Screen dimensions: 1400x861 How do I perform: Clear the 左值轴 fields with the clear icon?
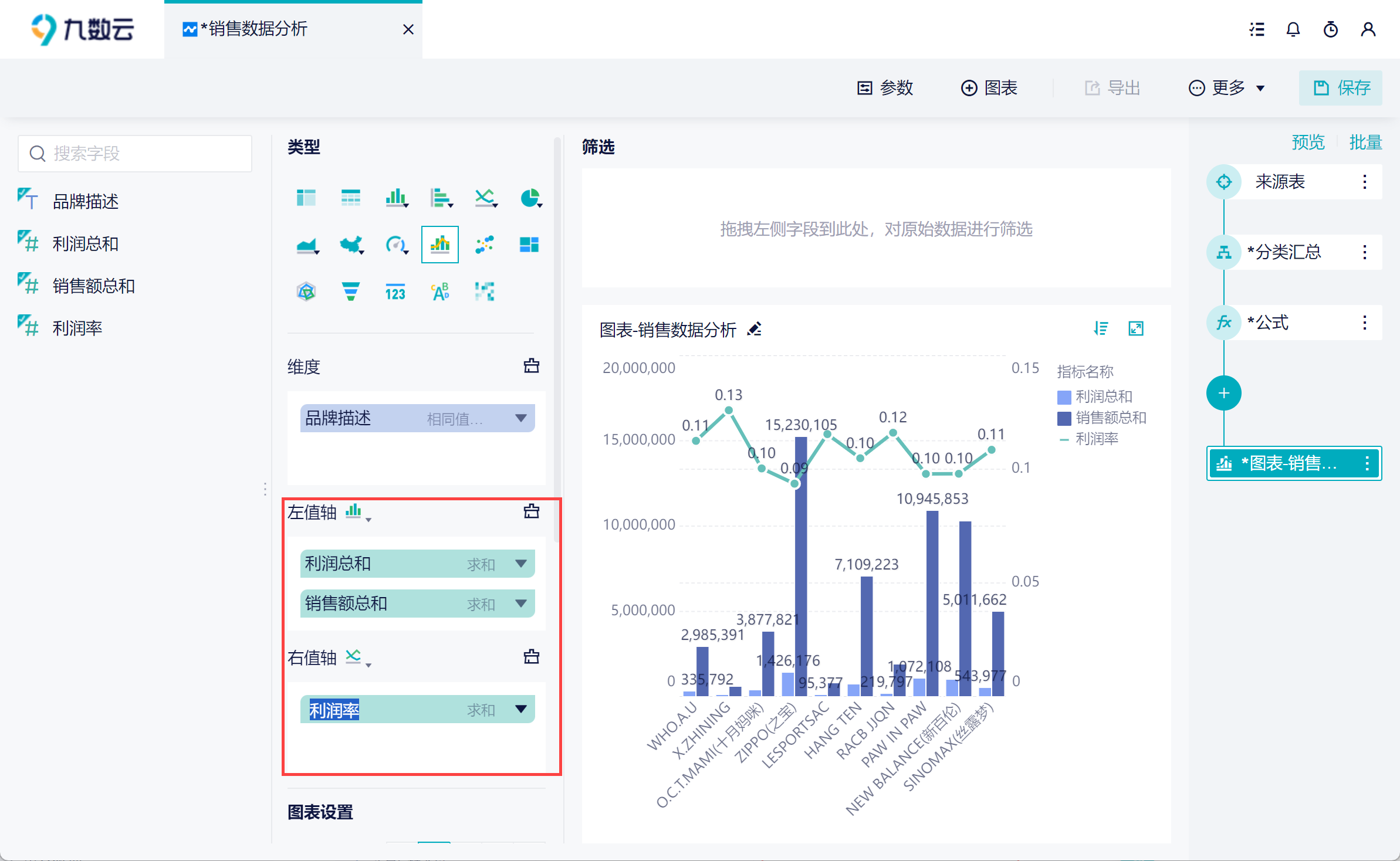(531, 512)
